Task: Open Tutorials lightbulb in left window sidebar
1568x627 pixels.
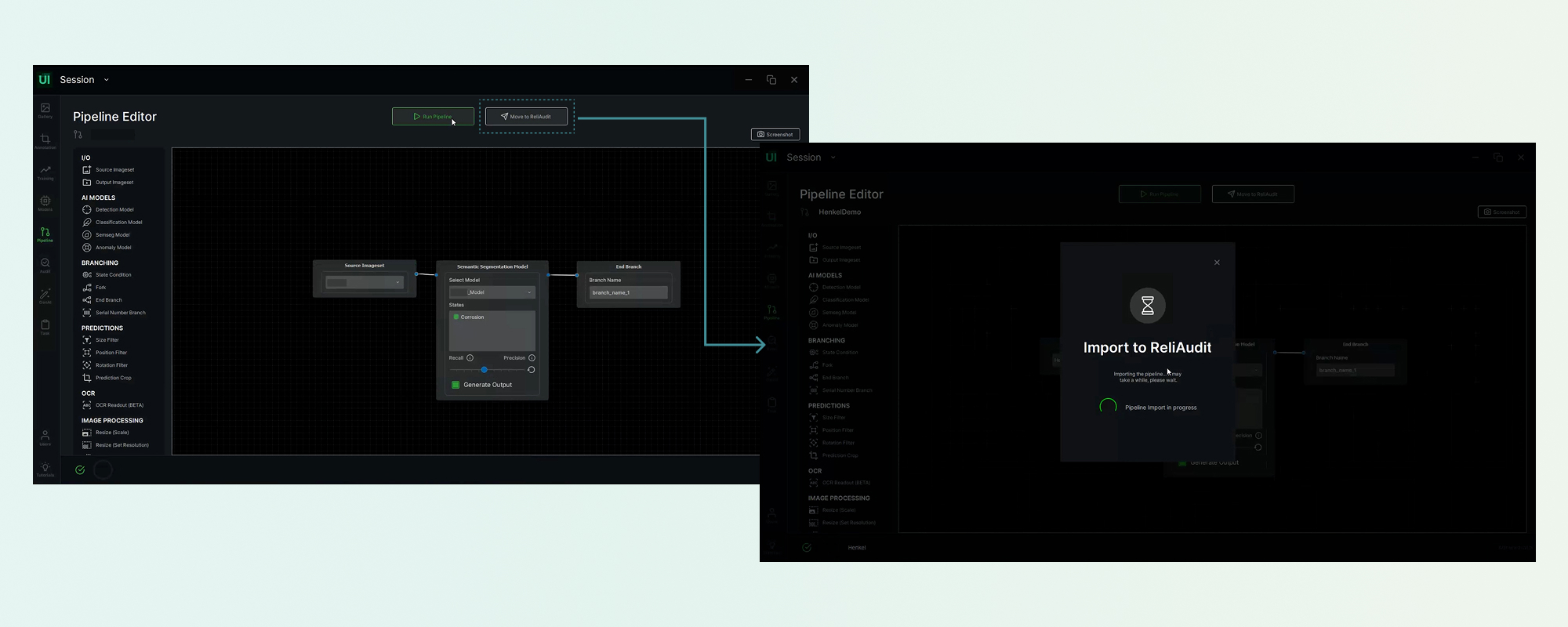Action: (x=45, y=469)
